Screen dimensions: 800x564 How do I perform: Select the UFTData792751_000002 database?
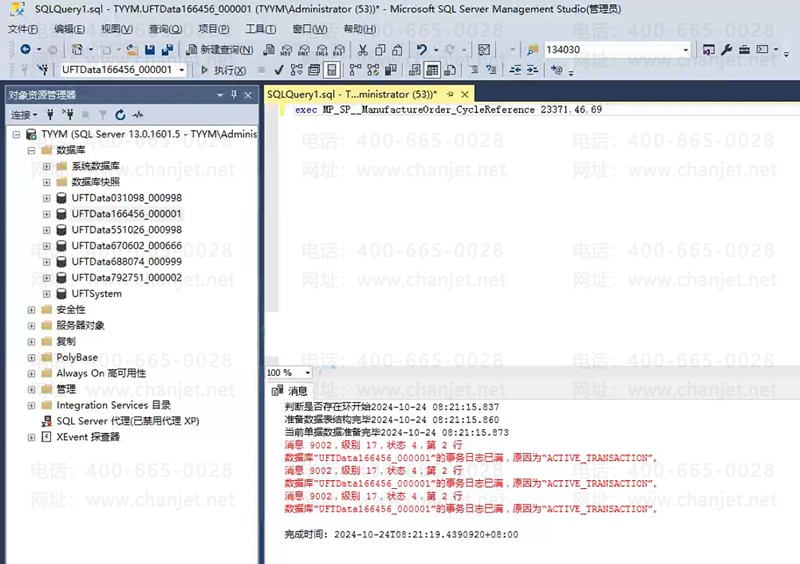127,278
